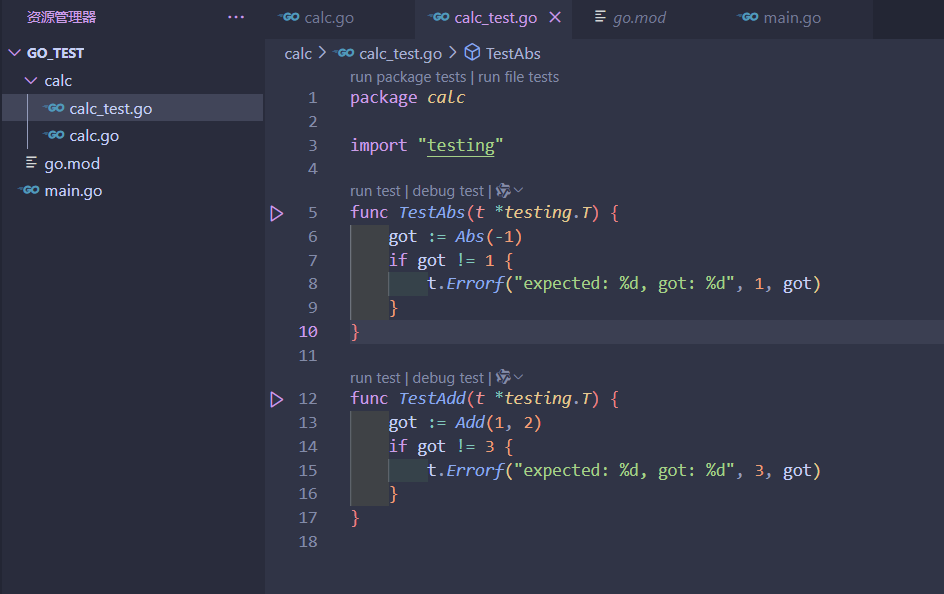
Task: Click Go icon of calc.go in explorer
Action: (54, 135)
